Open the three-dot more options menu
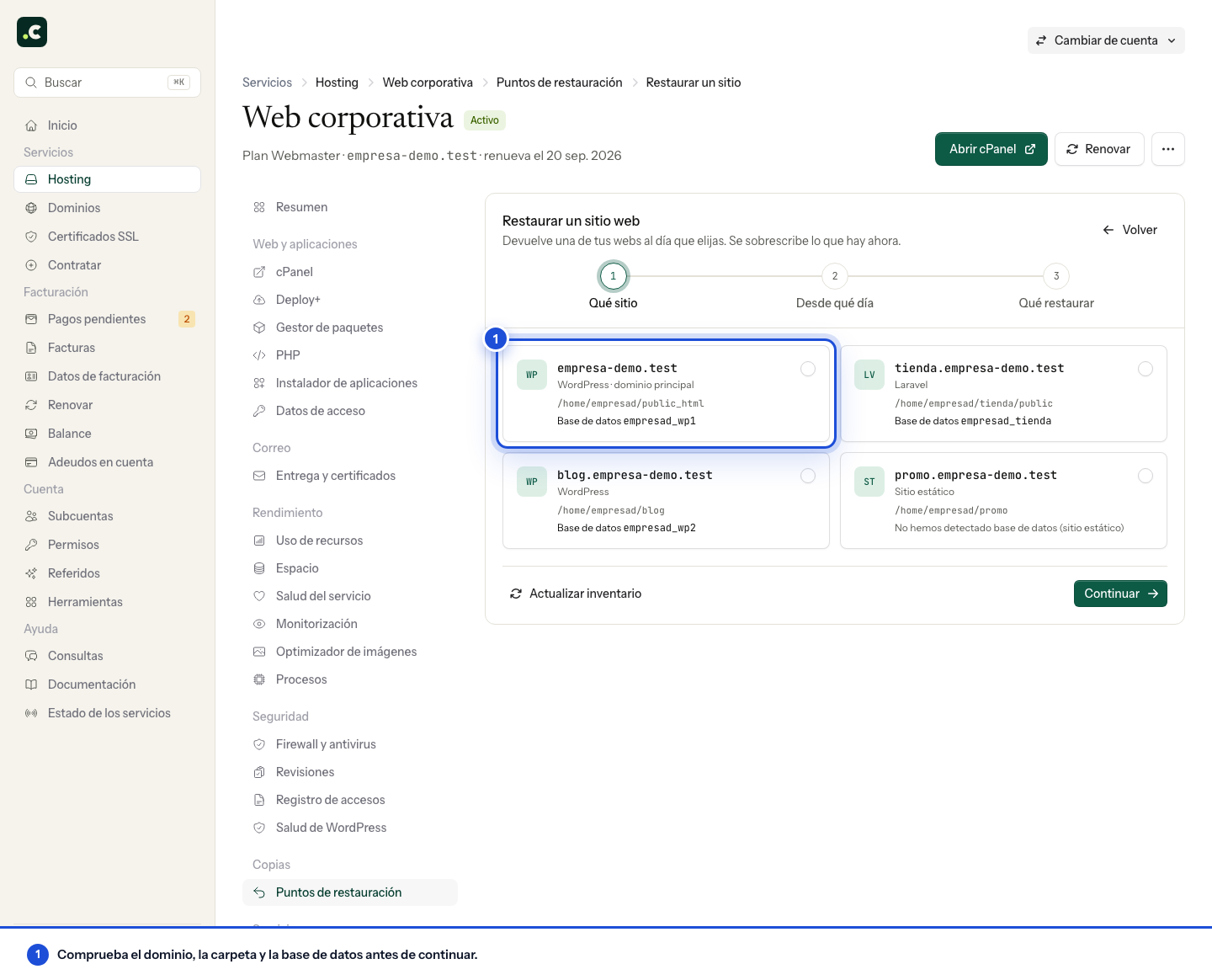This screenshot has height=980, width=1212. [x=1168, y=149]
